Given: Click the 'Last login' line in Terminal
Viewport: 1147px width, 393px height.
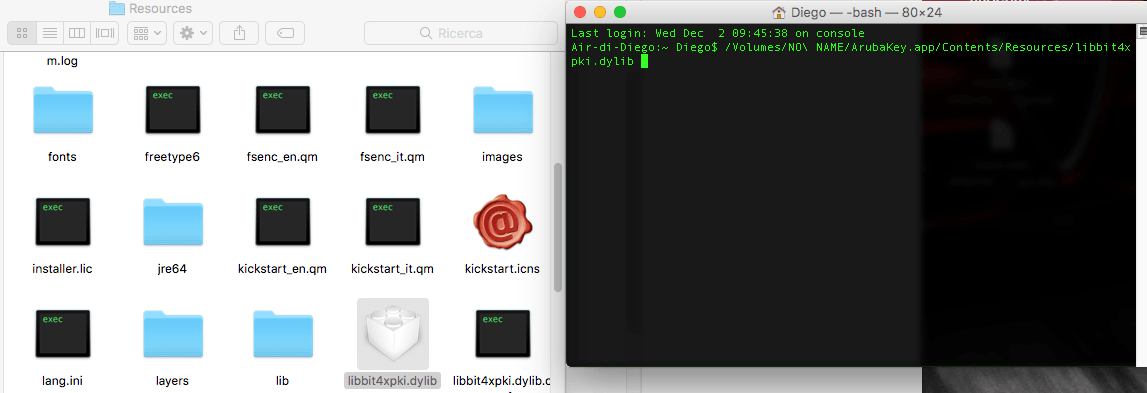Looking at the screenshot, I should click(718, 33).
